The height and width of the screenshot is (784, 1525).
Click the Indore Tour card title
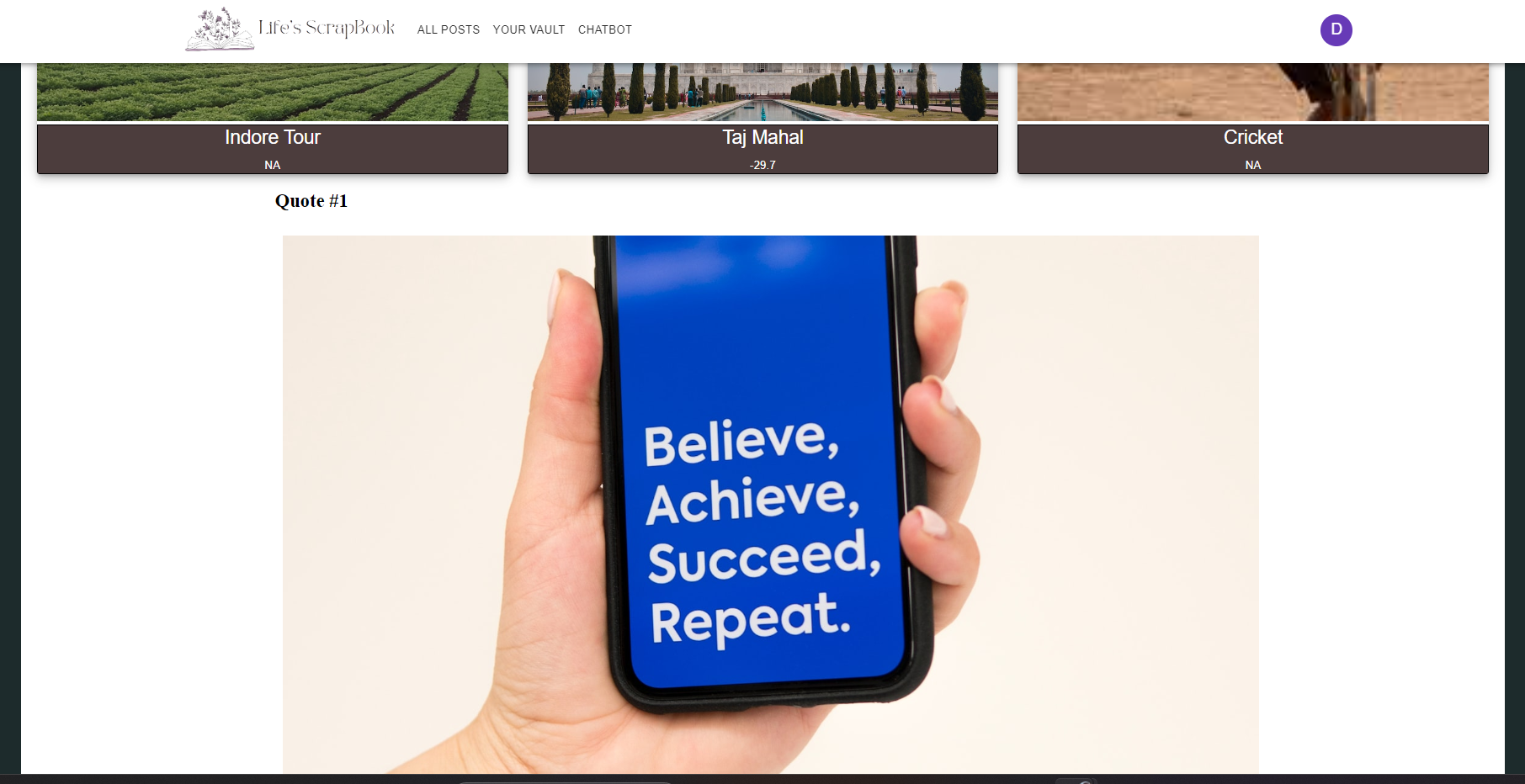(x=273, y=137)
